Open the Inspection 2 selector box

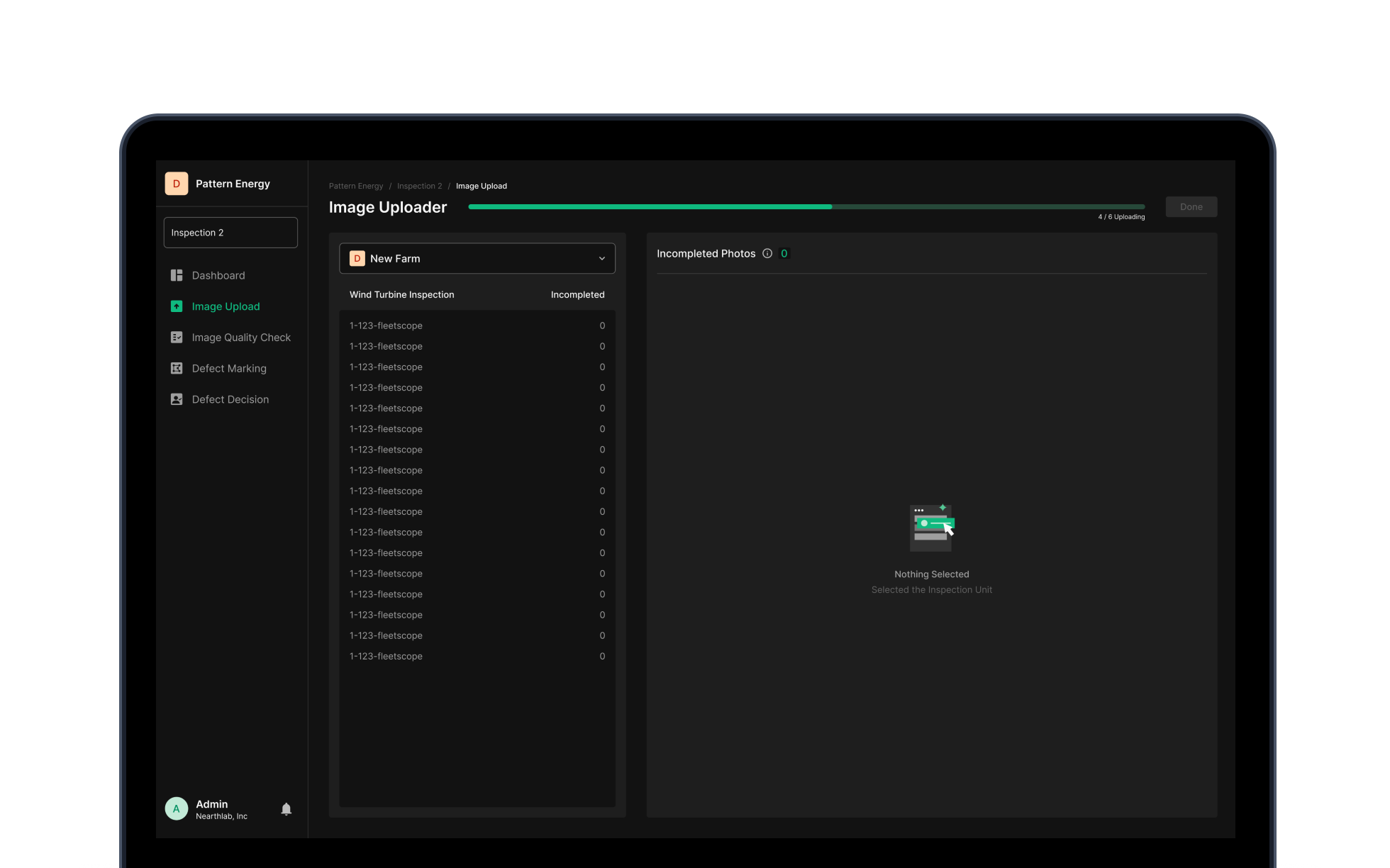(230, 233)
